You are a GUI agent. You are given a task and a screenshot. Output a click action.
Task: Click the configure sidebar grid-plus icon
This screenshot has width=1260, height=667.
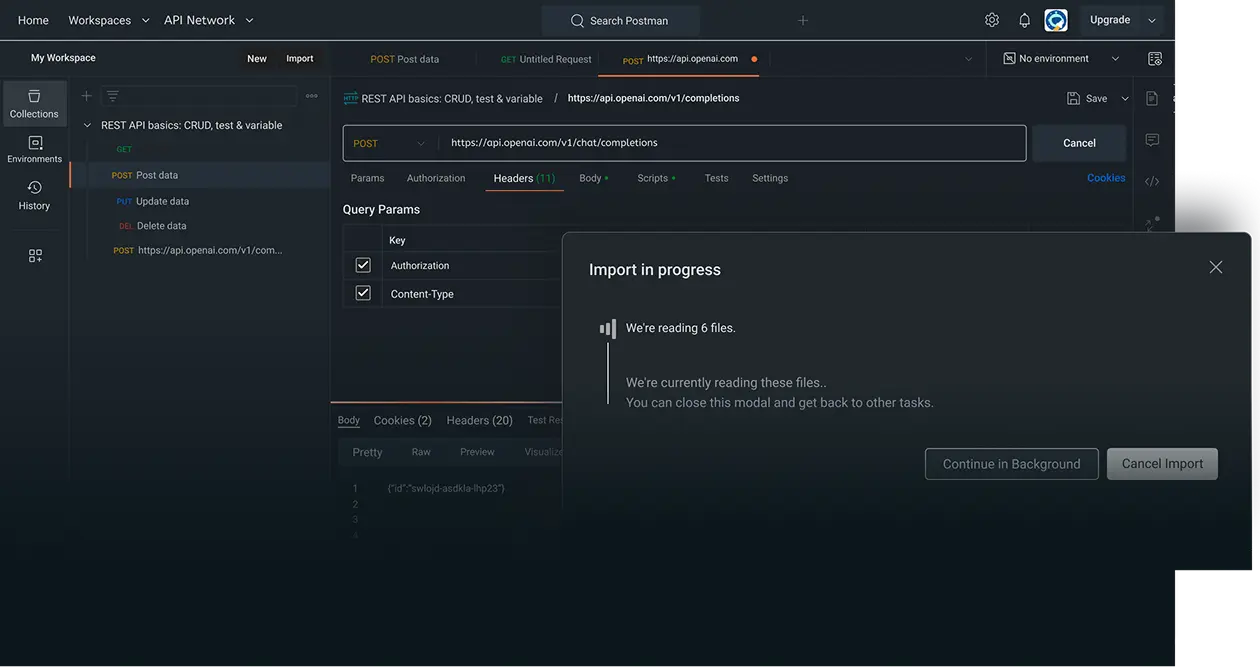coord(35,256)
